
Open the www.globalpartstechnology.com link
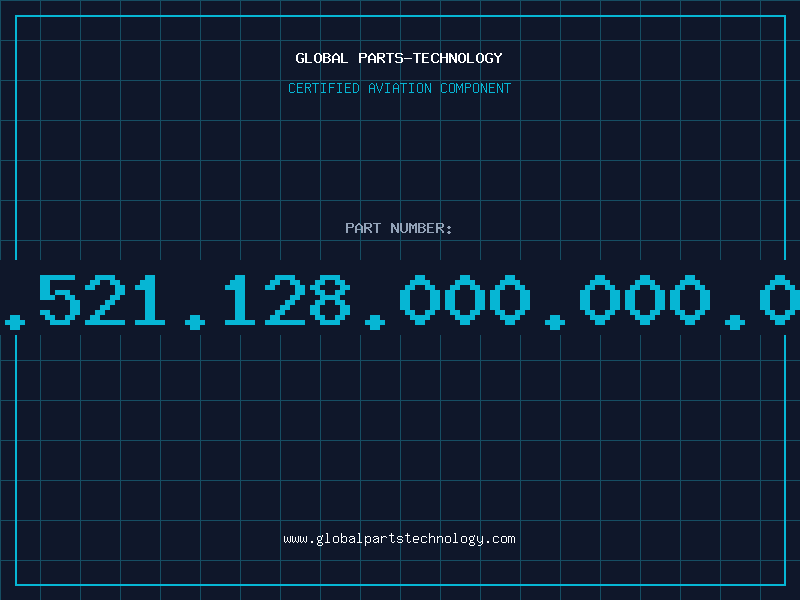[x=399, y=539]
